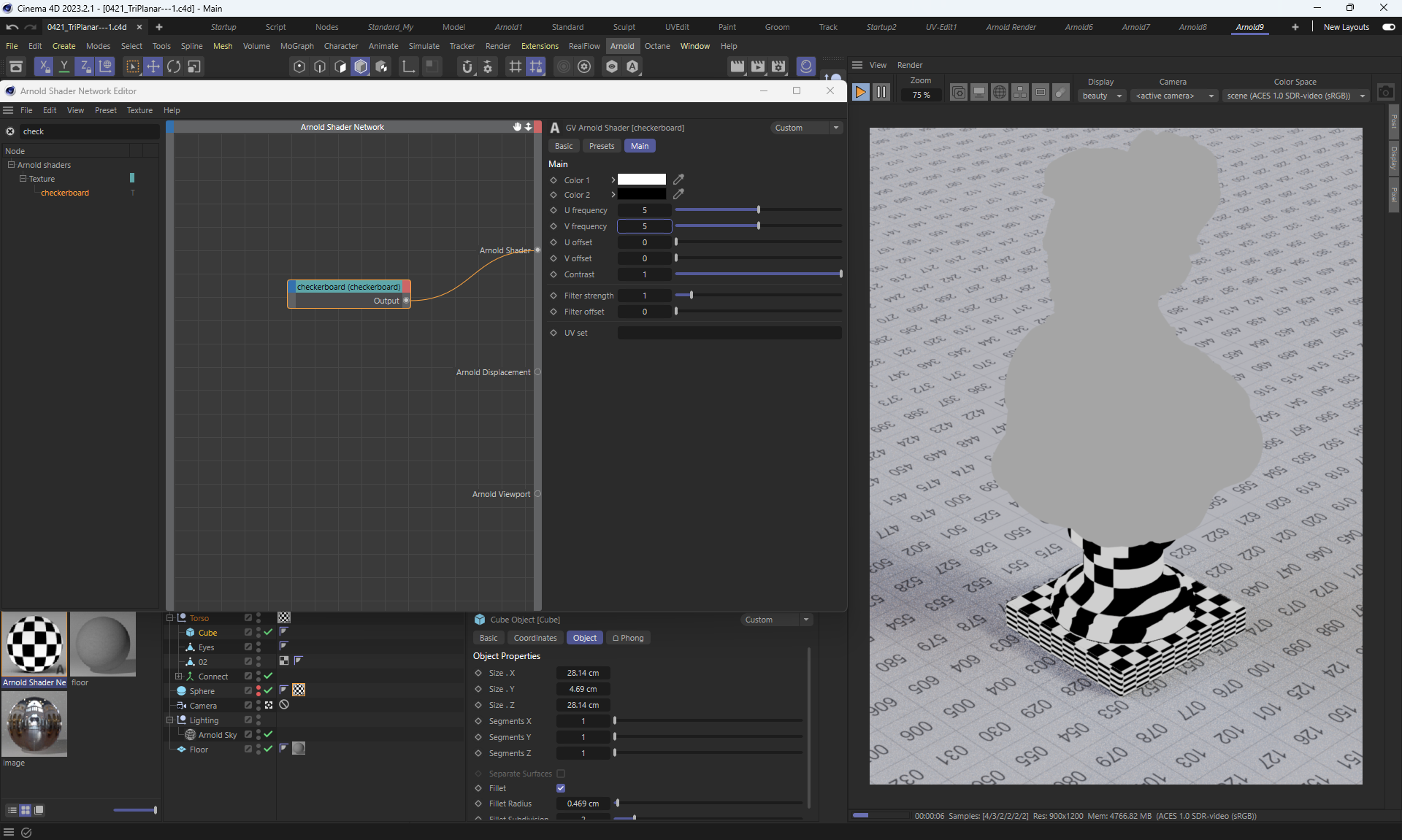
Task: Toggle the X axis lock icon
Action: 44,66
